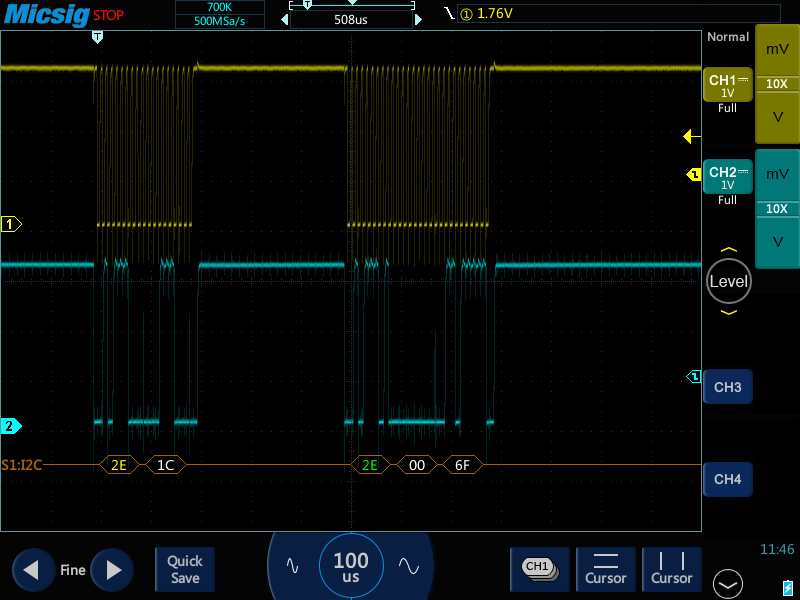Viewport: 800px width, 600px height.
Task: Tap the 00 decode packet
Action: tap(417, 465)
